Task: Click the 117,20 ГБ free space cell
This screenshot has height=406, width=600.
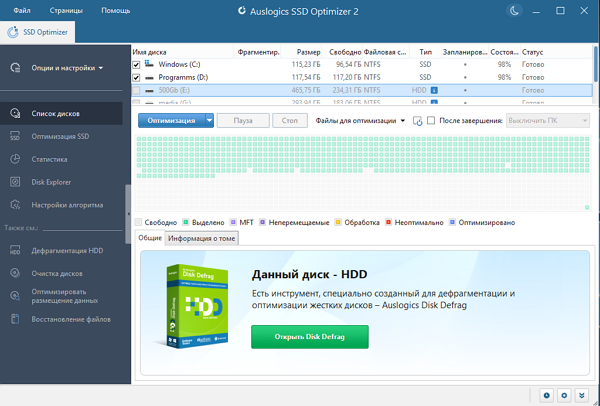Action: pos(347,78)
